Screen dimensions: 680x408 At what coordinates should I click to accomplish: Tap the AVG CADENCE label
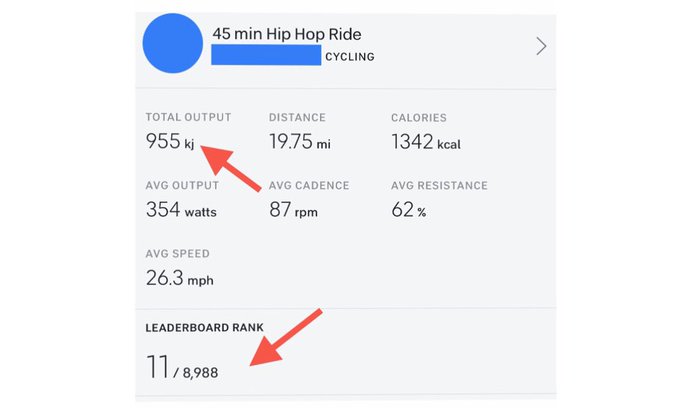click(309, 186)
